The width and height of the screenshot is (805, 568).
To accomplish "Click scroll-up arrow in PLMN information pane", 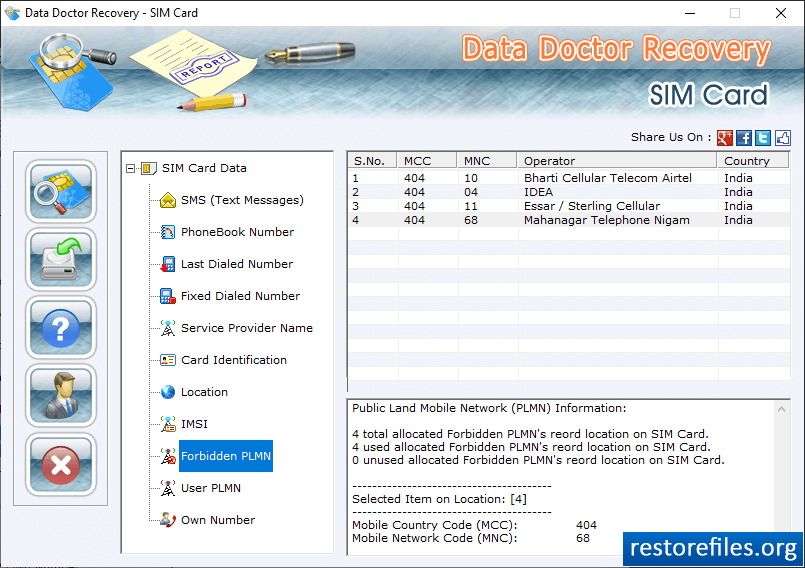I will point(781,409).
